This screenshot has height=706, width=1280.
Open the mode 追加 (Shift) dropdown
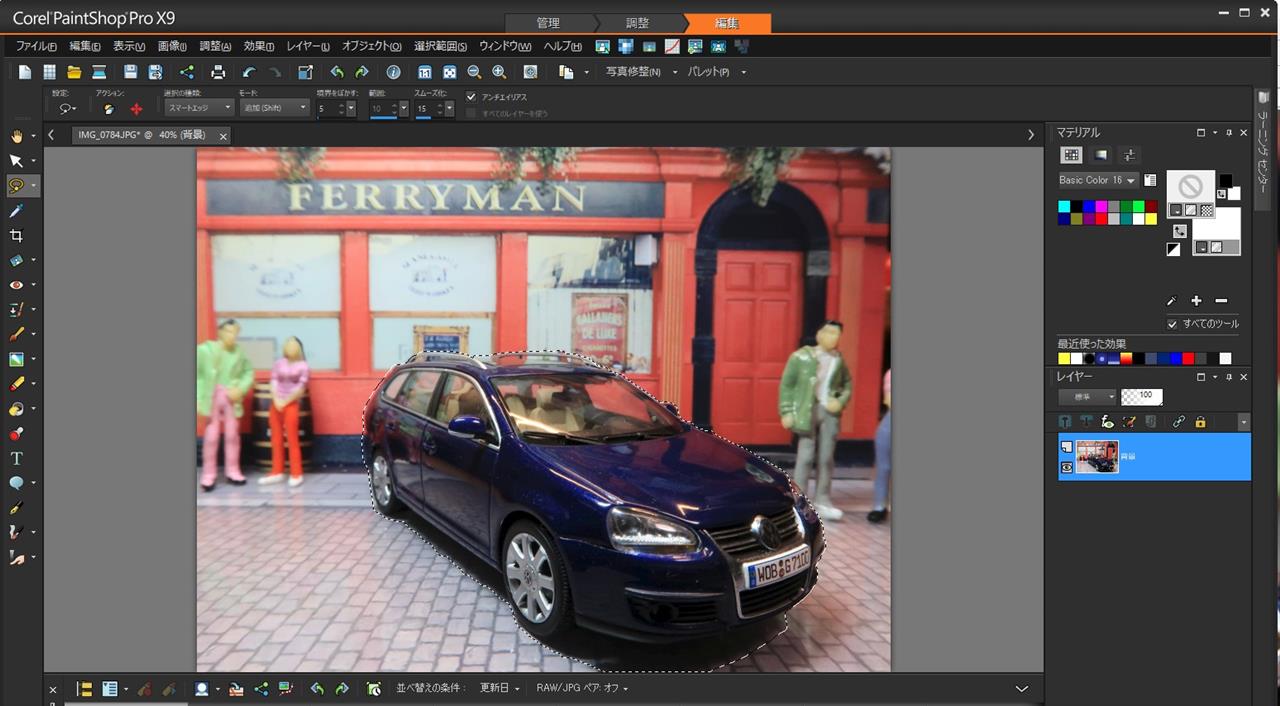[274, 108]
